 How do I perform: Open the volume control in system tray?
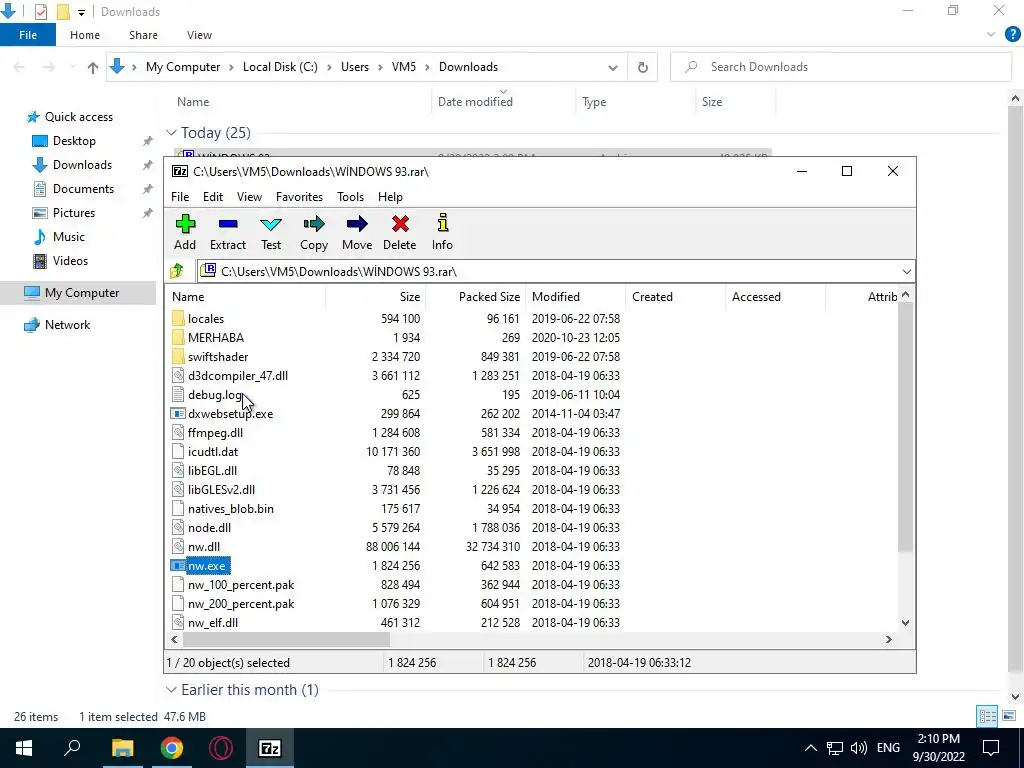pyautogui.click(x=859, y=748)
